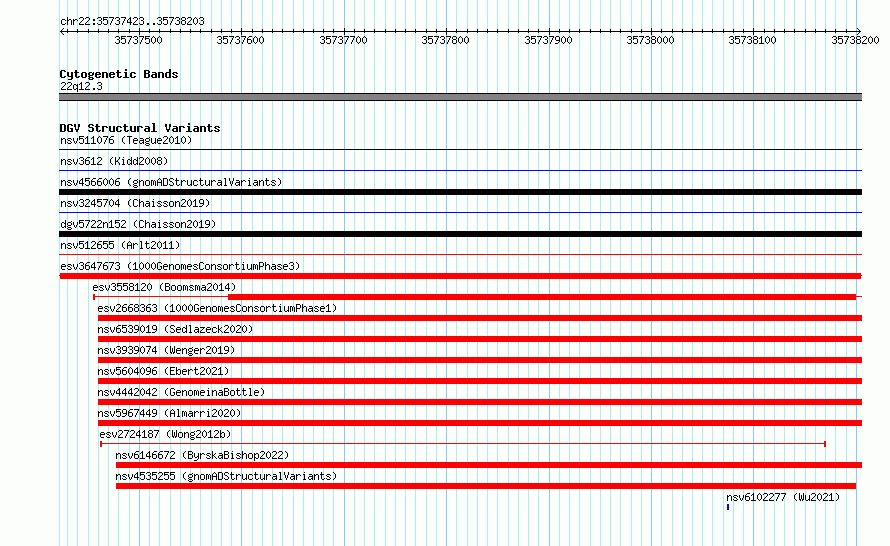Screen dimensions: 890x546
Task: Select the red bar under nsv3939074
Action: [480, 360]
